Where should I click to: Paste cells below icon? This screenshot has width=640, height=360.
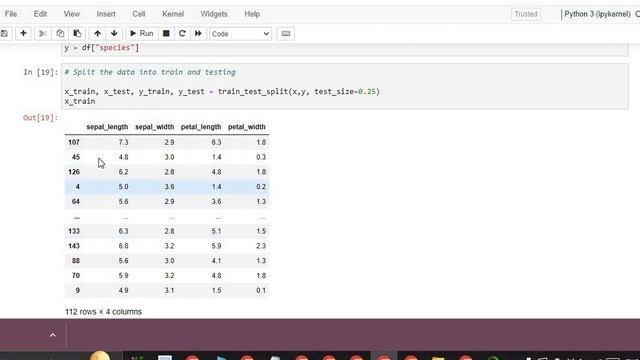(77, 33)
